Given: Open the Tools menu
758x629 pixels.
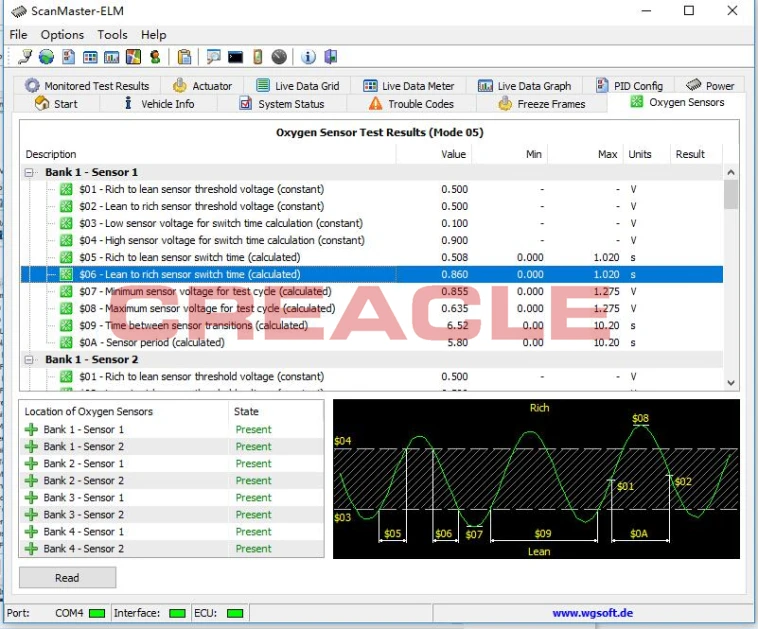Looking at the screenshot, I should tap(112, 35).
